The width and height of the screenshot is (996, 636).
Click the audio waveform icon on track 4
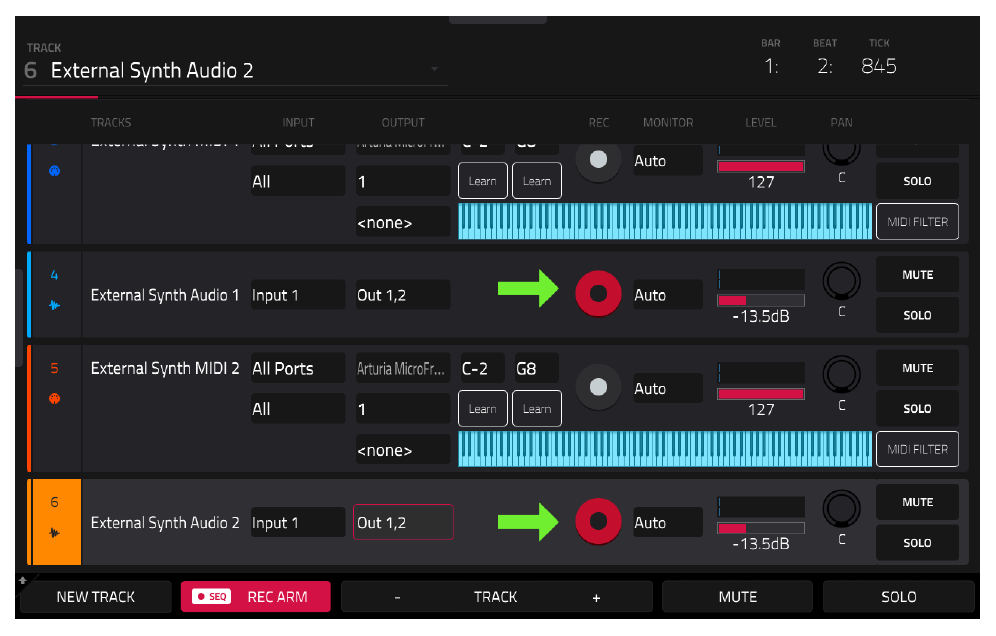pos(55,306)
